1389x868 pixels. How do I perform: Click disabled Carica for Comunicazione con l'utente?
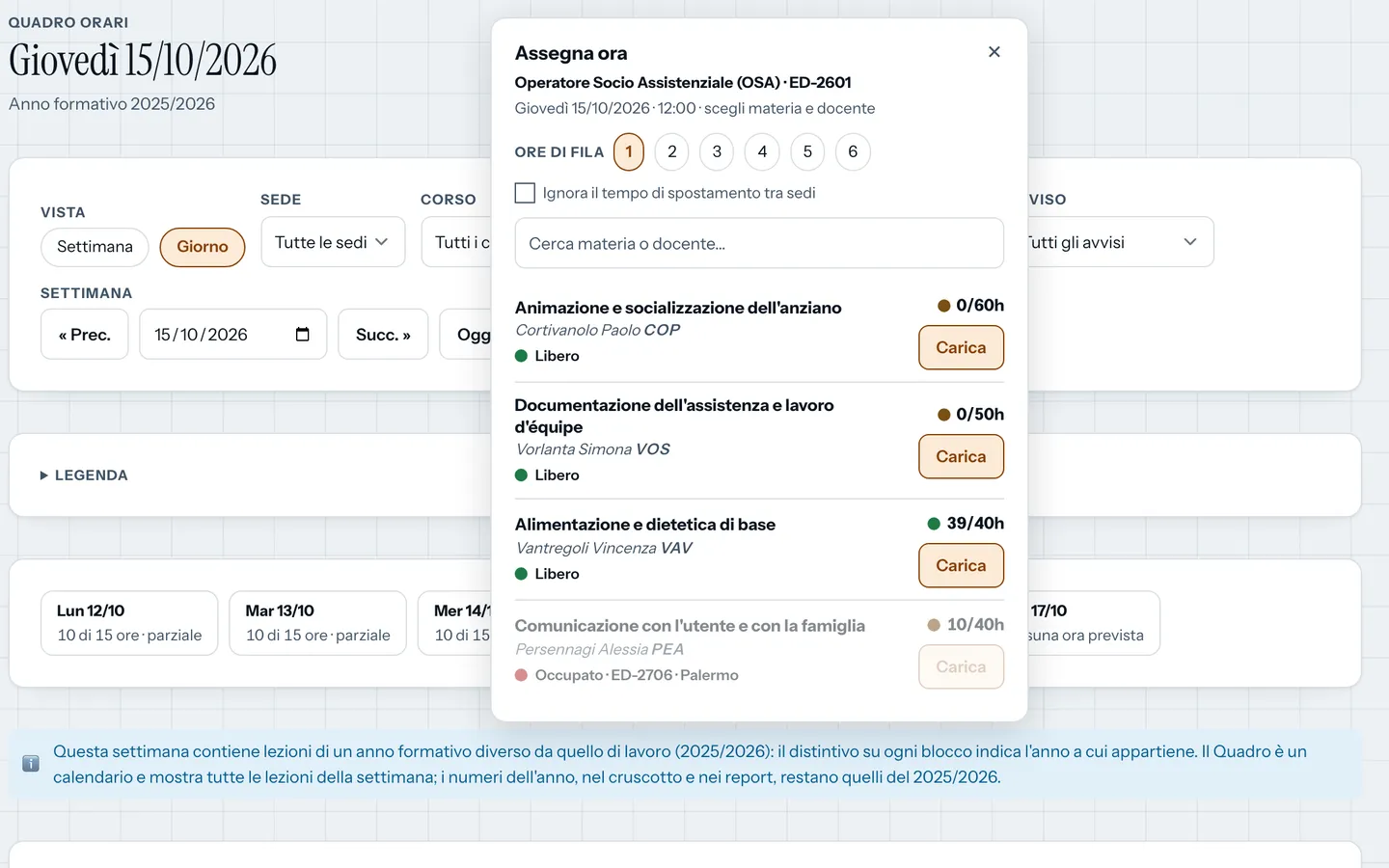[x=961, y=666]
